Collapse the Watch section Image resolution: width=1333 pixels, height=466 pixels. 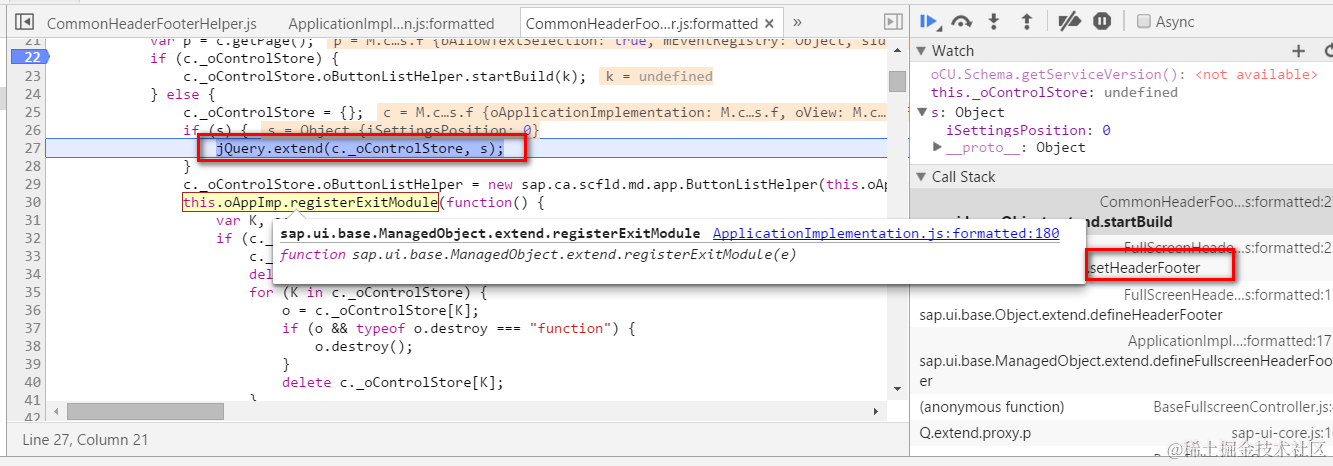(x=921, y=51)
